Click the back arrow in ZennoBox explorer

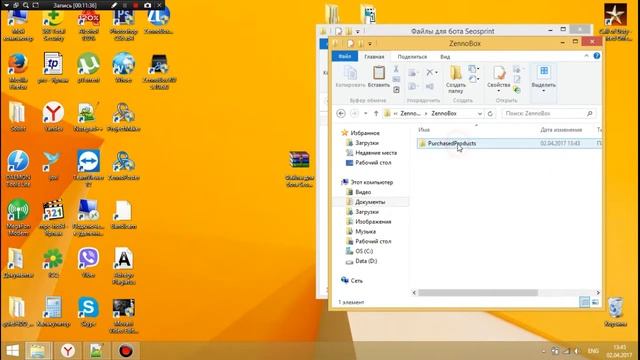coord(341,113)
